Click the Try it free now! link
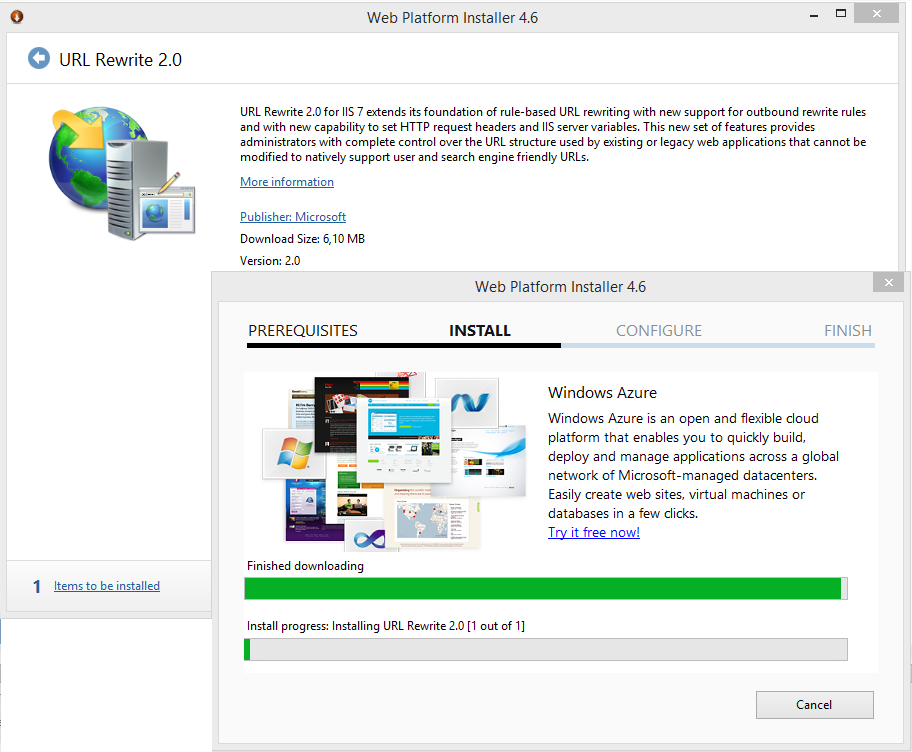 coord(594,532)
